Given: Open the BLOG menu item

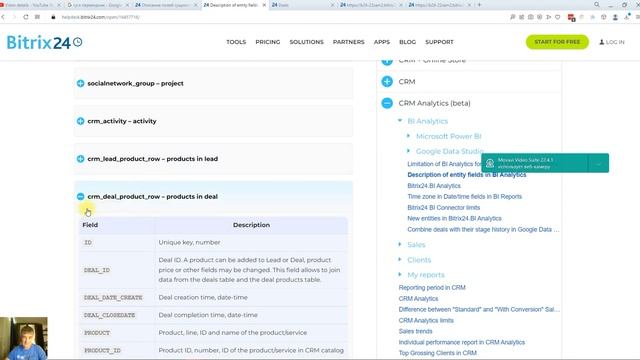Looking at the screenshot, I should pos(407,42).
